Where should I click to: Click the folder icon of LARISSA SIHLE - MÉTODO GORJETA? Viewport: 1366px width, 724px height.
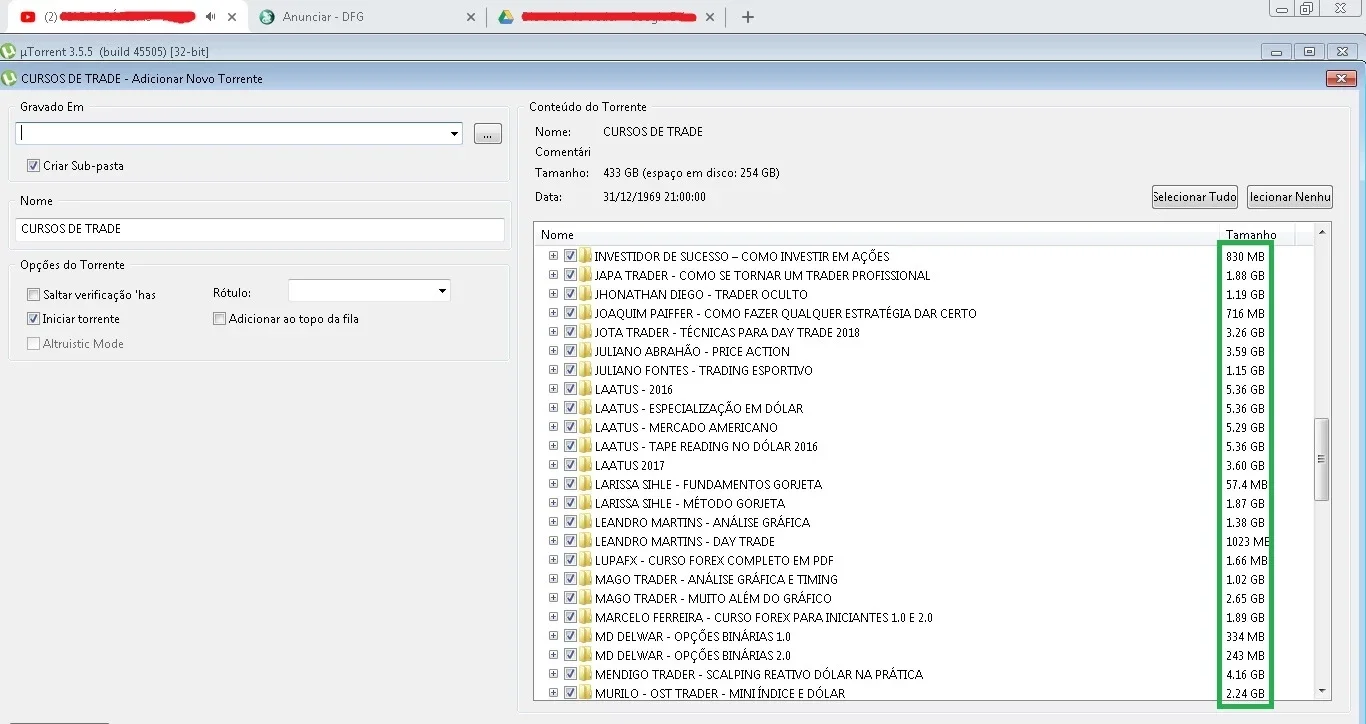[585, 503]
